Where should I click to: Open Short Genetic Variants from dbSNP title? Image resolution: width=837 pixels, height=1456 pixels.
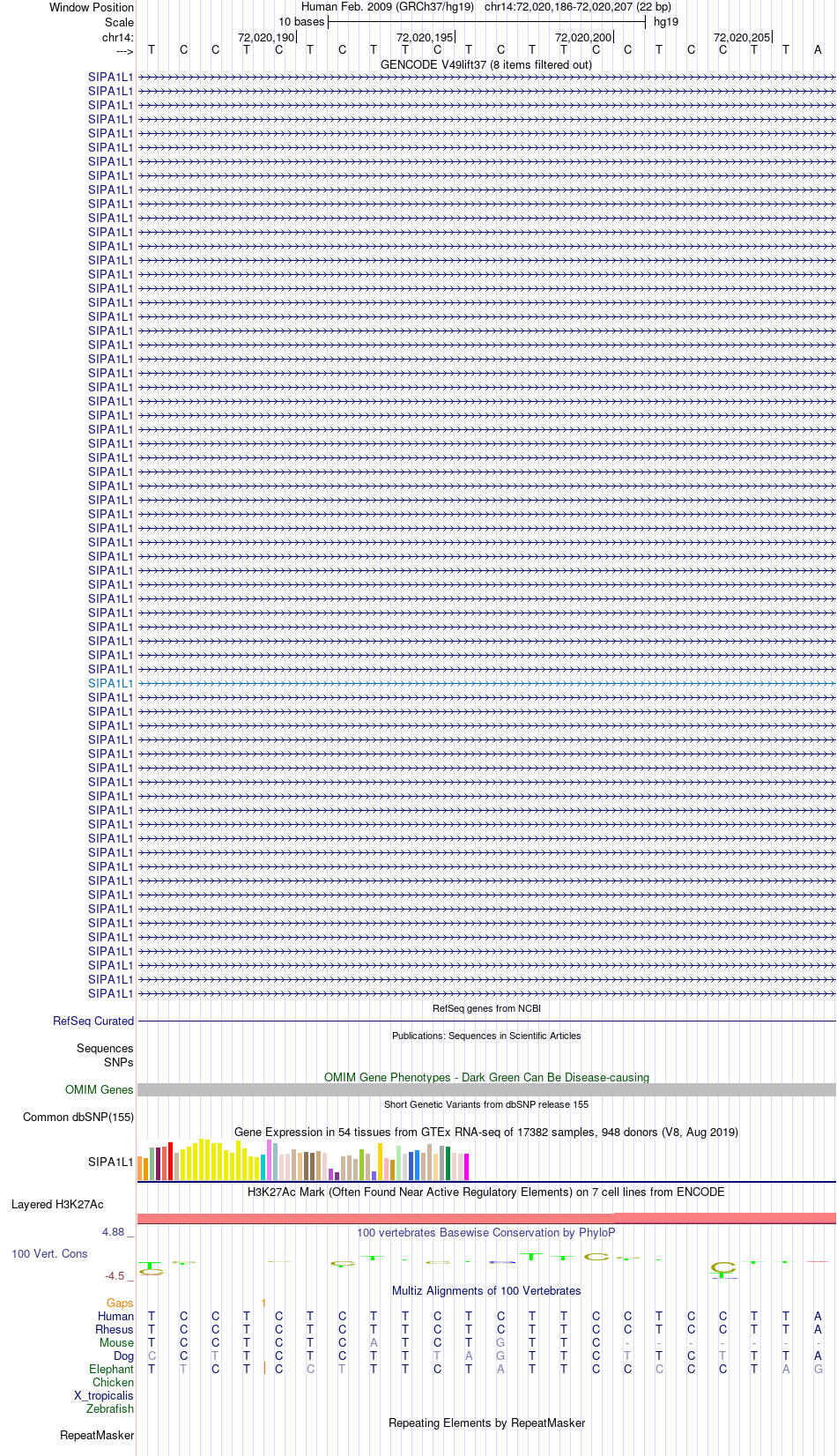pos(486,1104)
